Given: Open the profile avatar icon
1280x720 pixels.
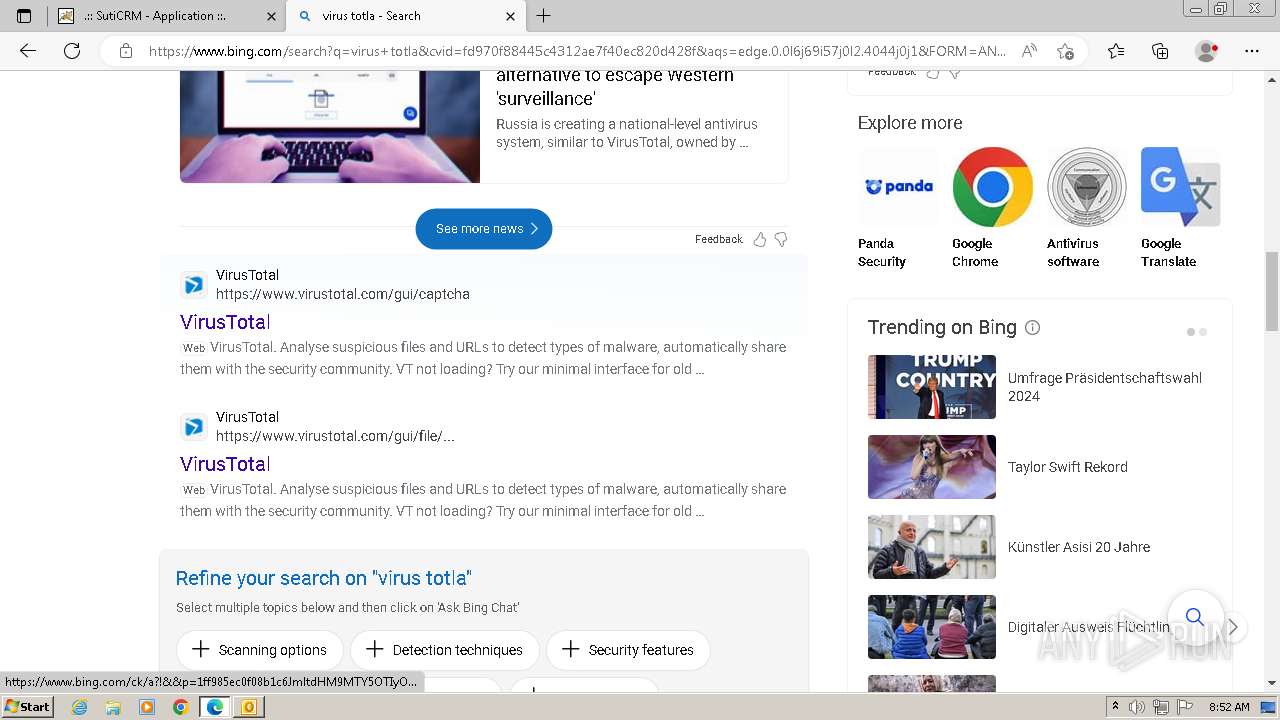Looking at the screenshot, I should pyautogui.click(x=1207, y=51).
